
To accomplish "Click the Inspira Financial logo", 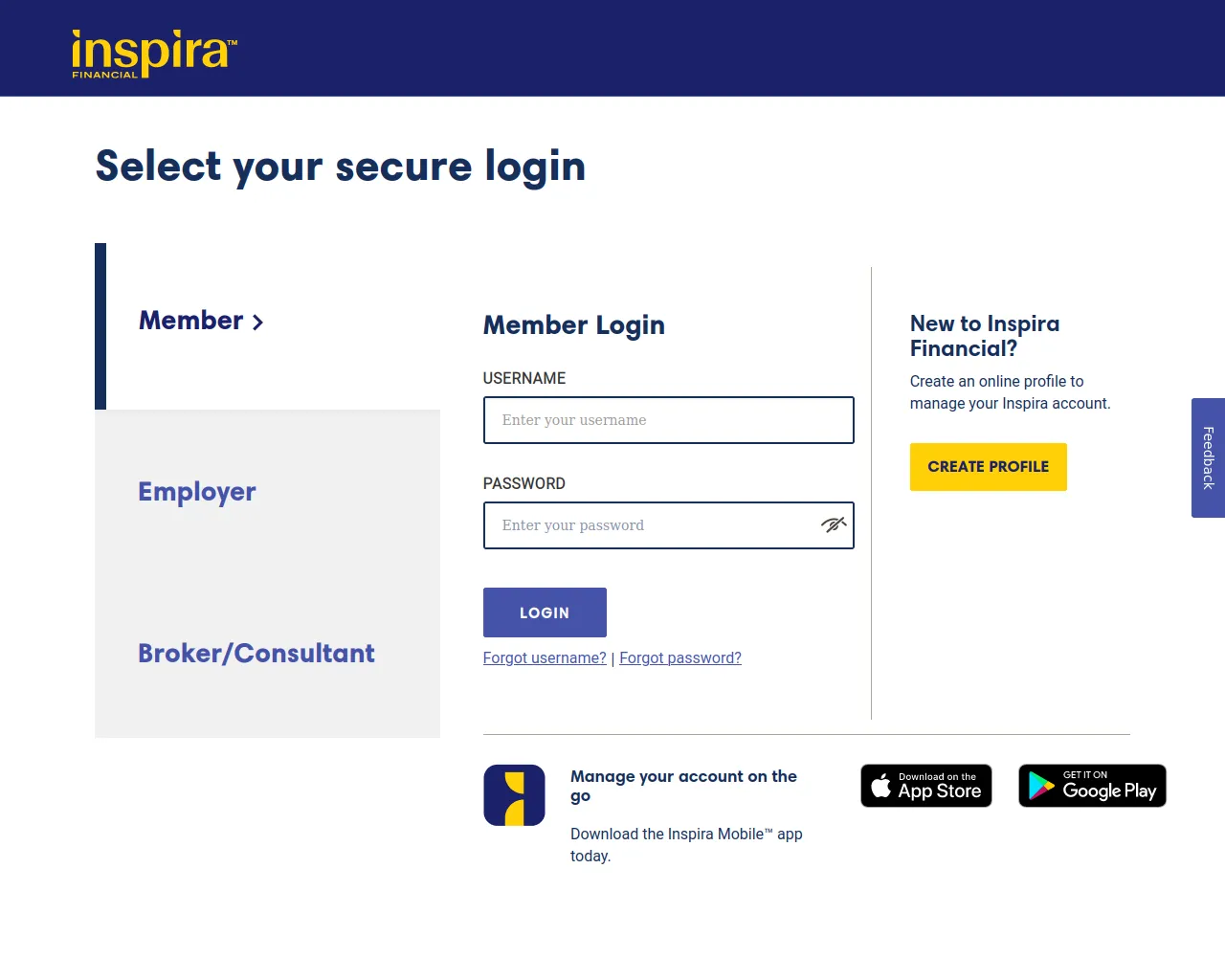I will [153, 53].
